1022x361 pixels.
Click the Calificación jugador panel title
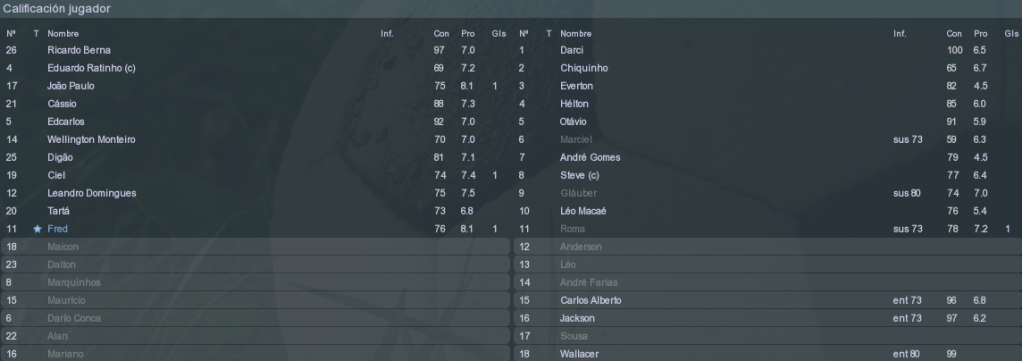tap(57, 8)
